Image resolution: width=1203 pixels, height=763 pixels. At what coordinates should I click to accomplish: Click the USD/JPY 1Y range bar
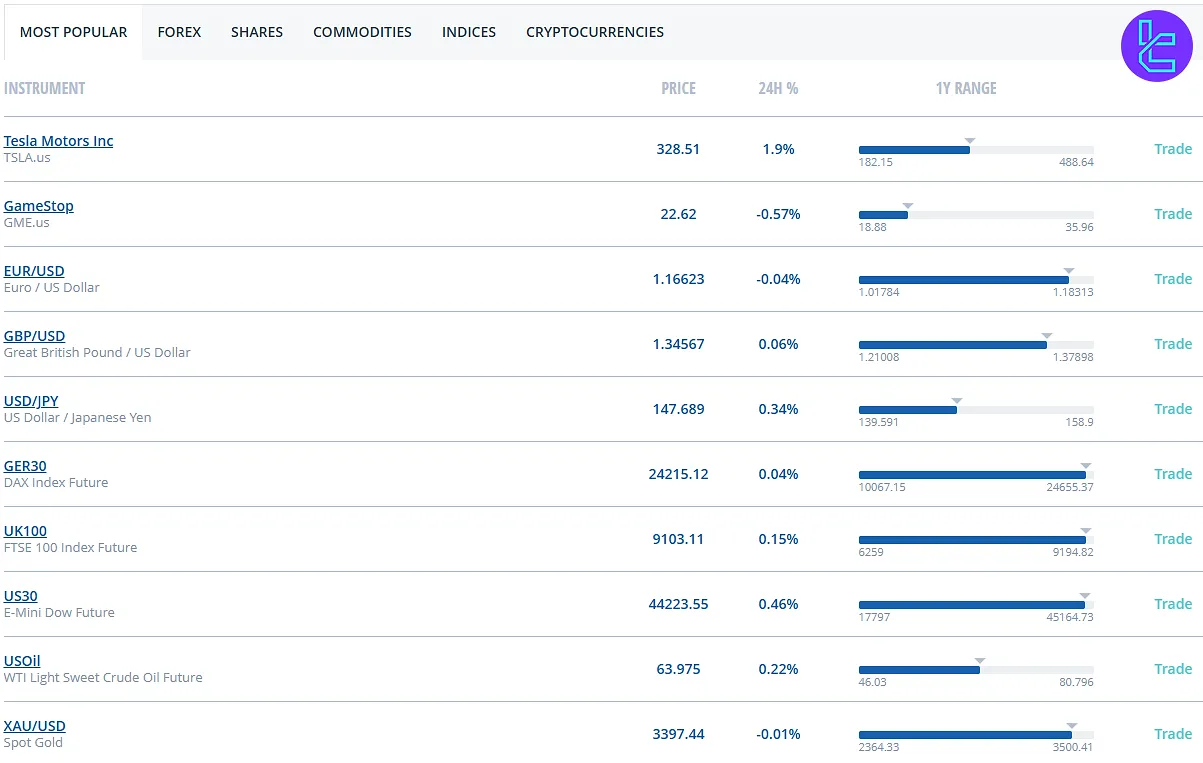tap(976, 410)
